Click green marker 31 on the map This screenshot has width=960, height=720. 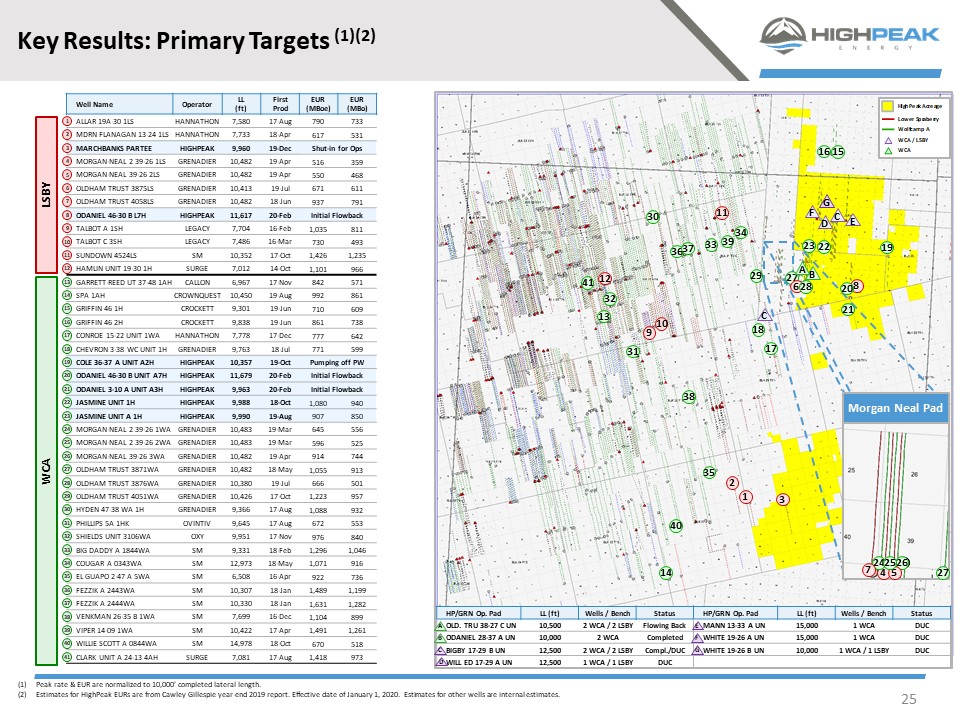(x=632, y=351)
